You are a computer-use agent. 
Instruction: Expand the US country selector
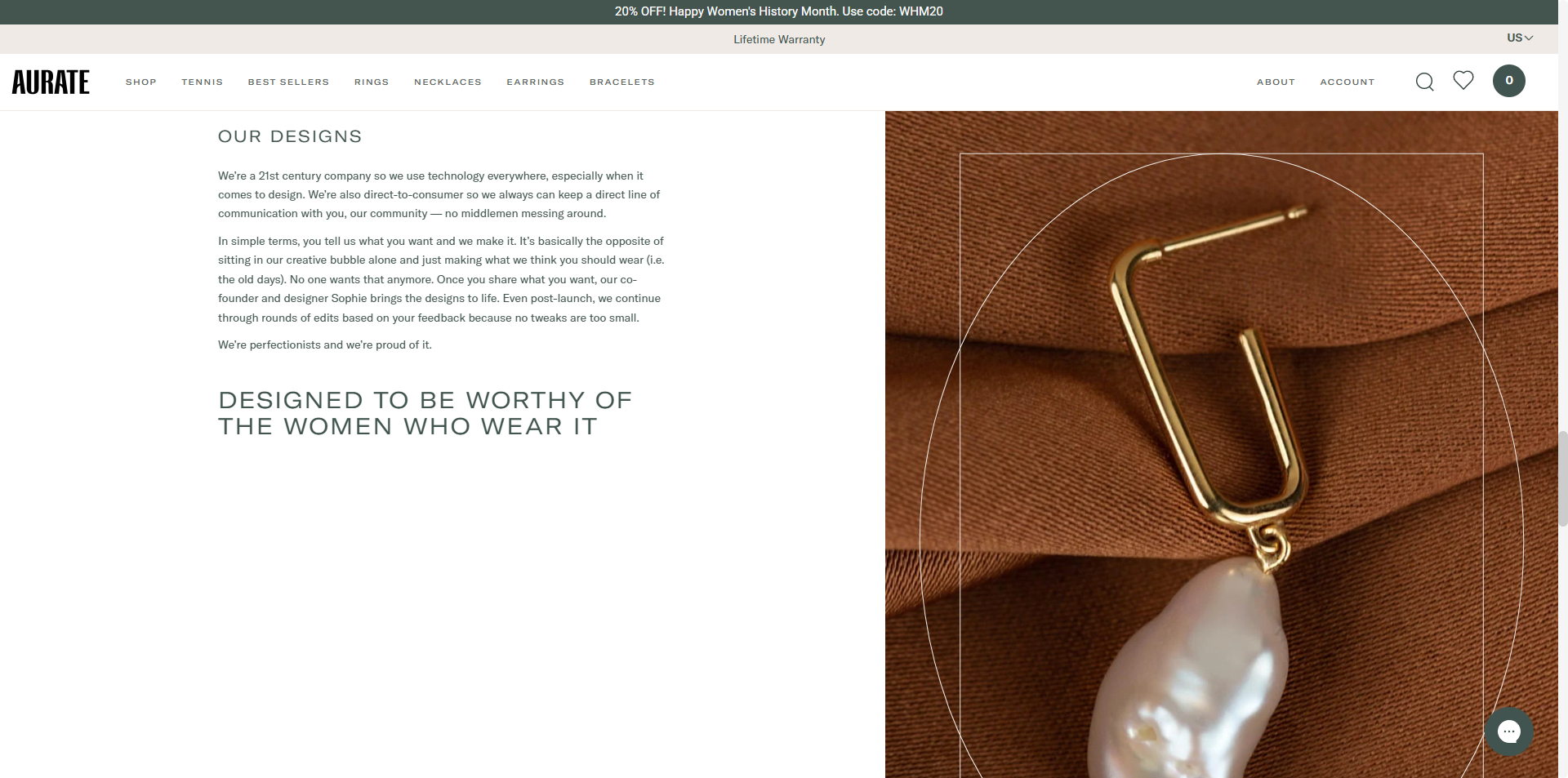click(x=1520, y=38)
